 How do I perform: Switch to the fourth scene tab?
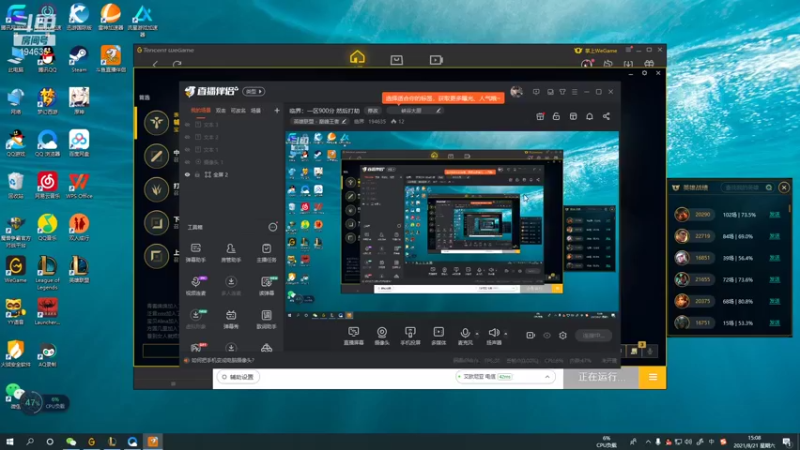[256, 111]
